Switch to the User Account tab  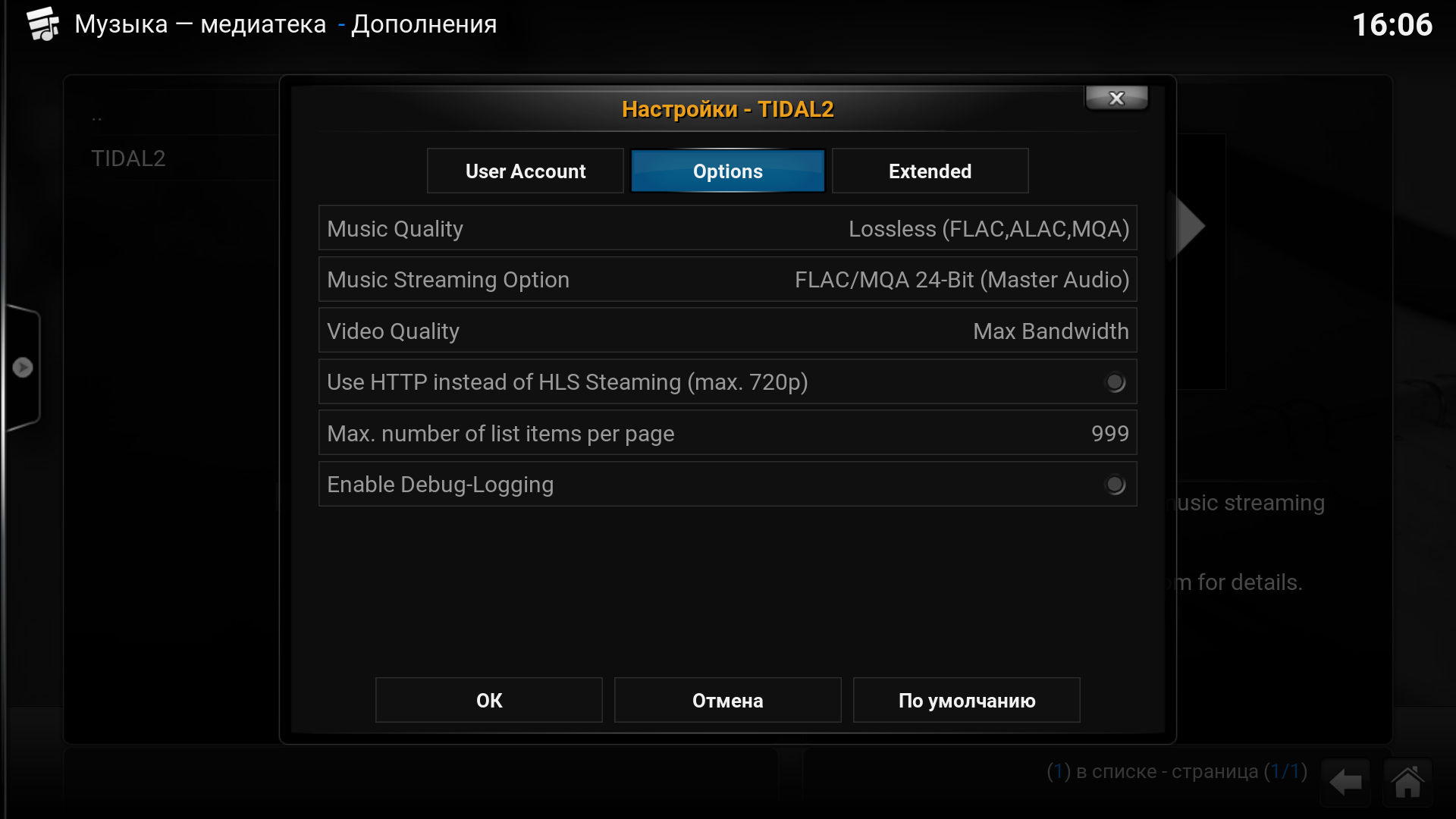point(526,171)
